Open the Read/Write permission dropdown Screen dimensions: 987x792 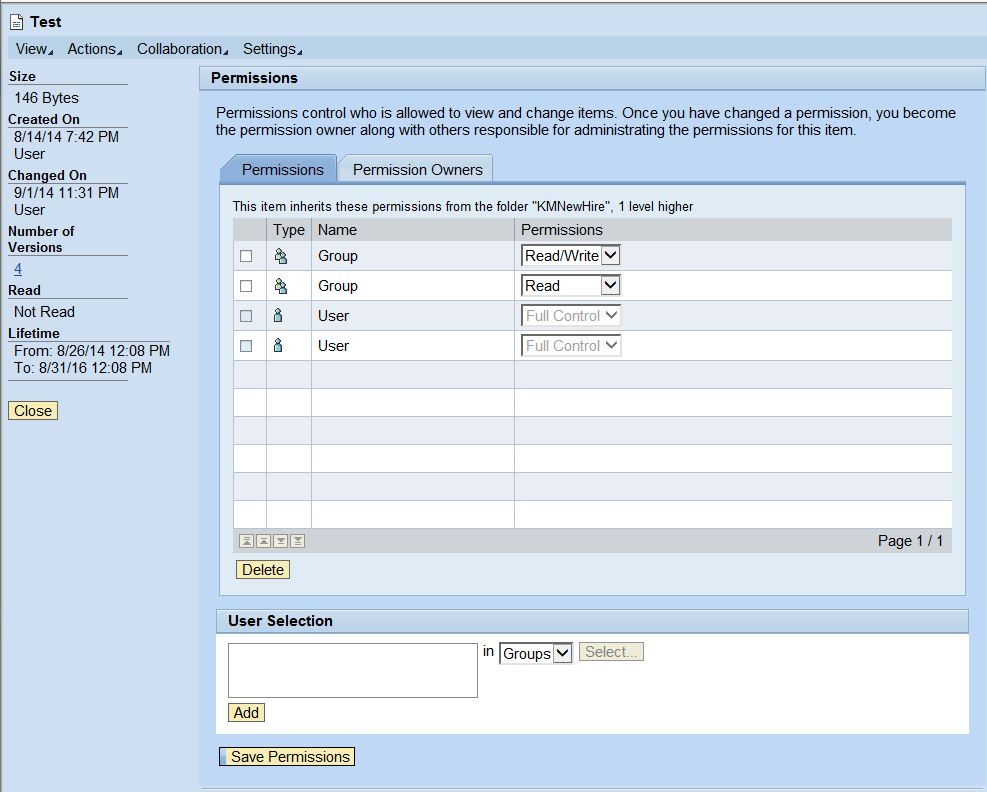pos(571,256)
